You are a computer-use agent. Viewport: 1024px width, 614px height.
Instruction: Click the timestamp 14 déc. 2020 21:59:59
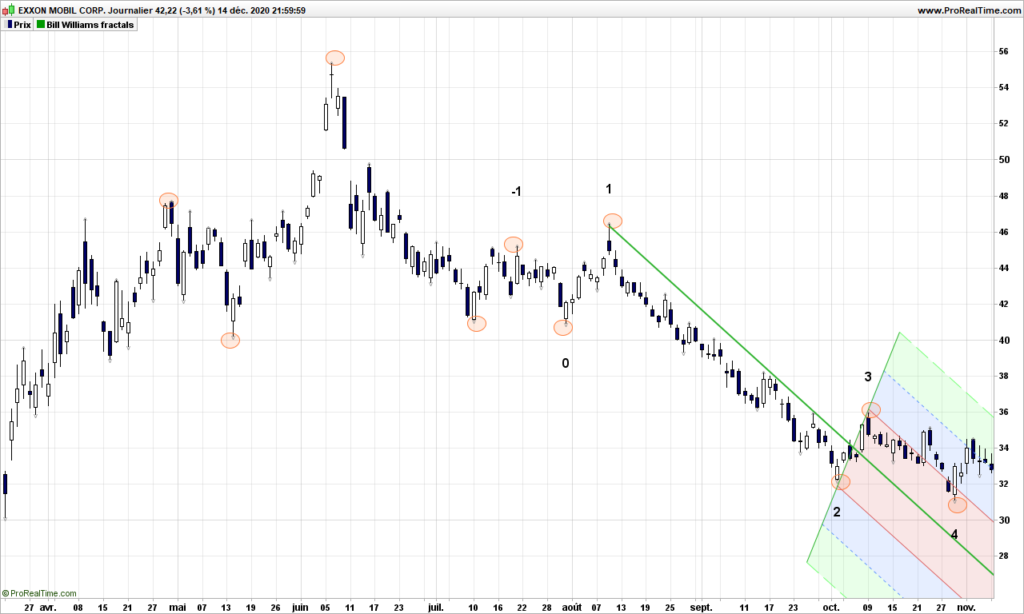click(262, 10)
